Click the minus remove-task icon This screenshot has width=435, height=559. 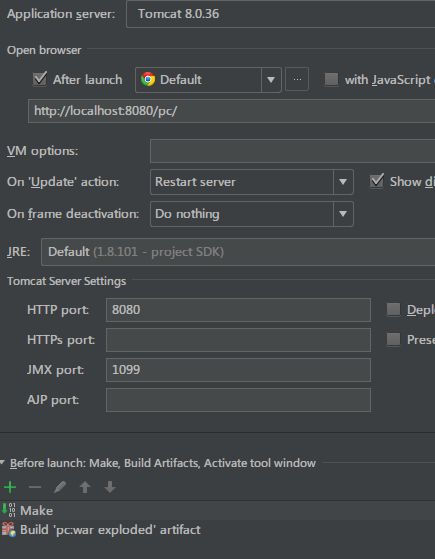click(35, 487)
